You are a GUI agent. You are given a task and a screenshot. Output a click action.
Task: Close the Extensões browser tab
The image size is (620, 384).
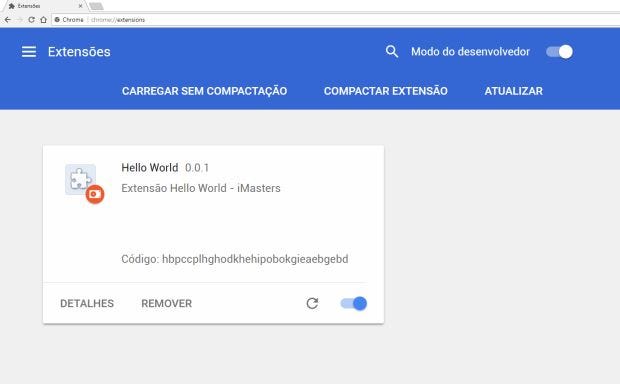(x=81, y=6)
